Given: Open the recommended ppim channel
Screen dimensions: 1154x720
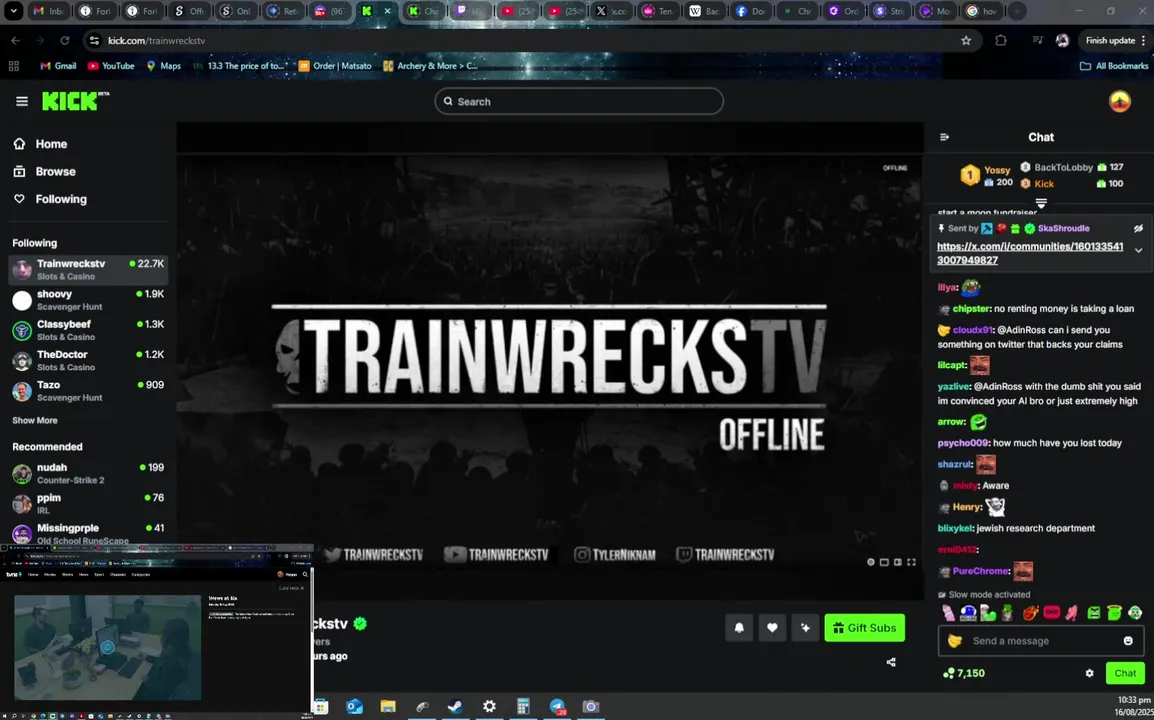Looking at the screenshot, I should [88, 504].
